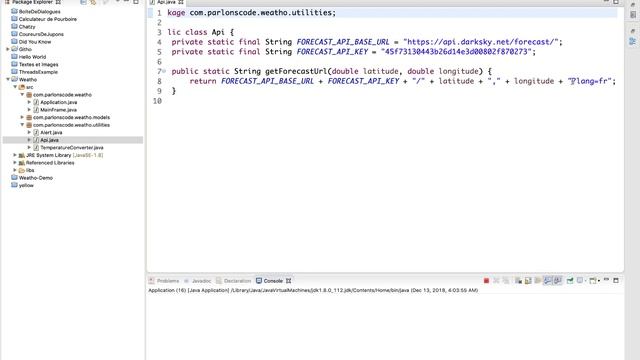Maximize the Console panel

616,281
